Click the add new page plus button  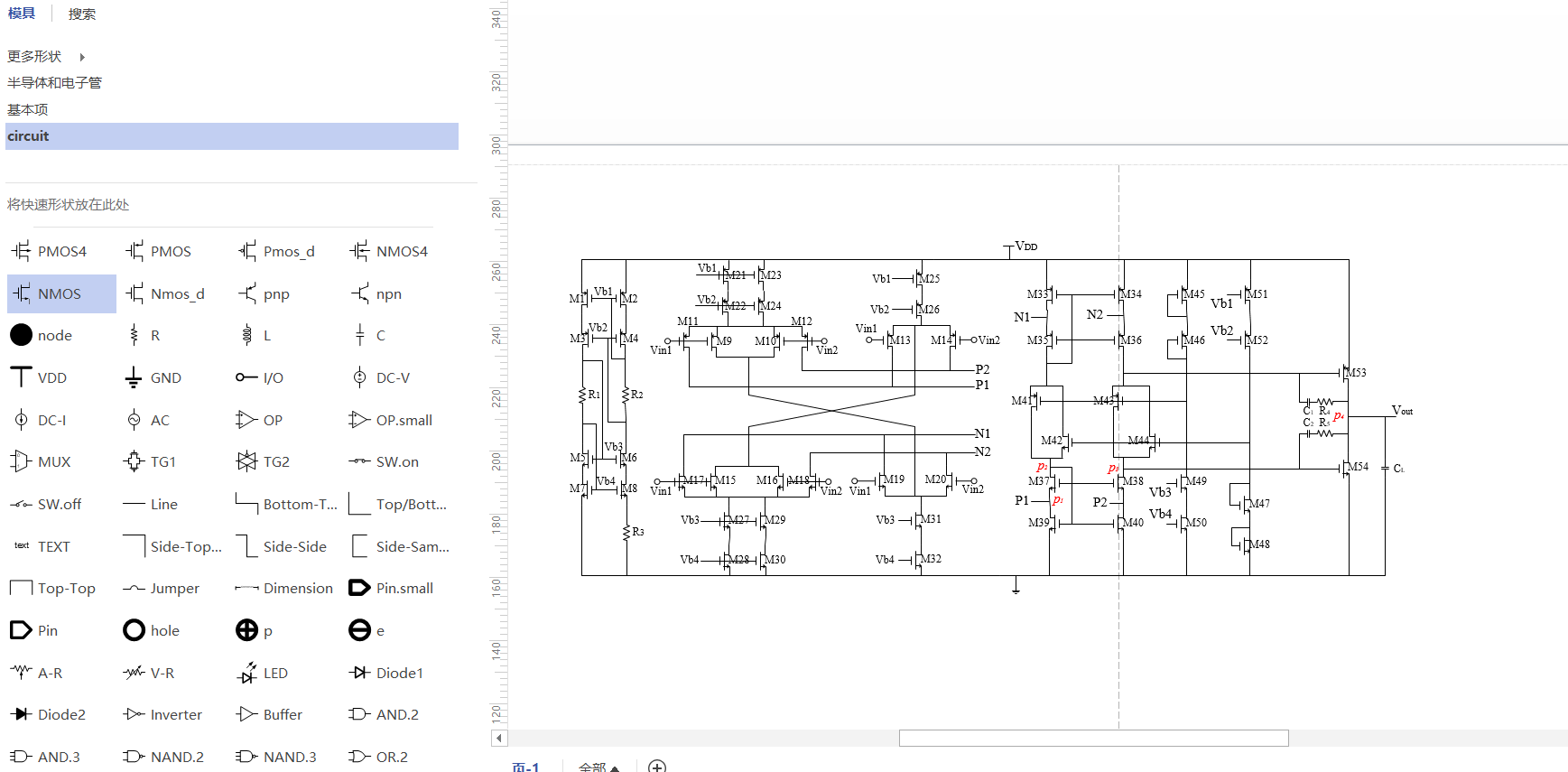[657, 767]
